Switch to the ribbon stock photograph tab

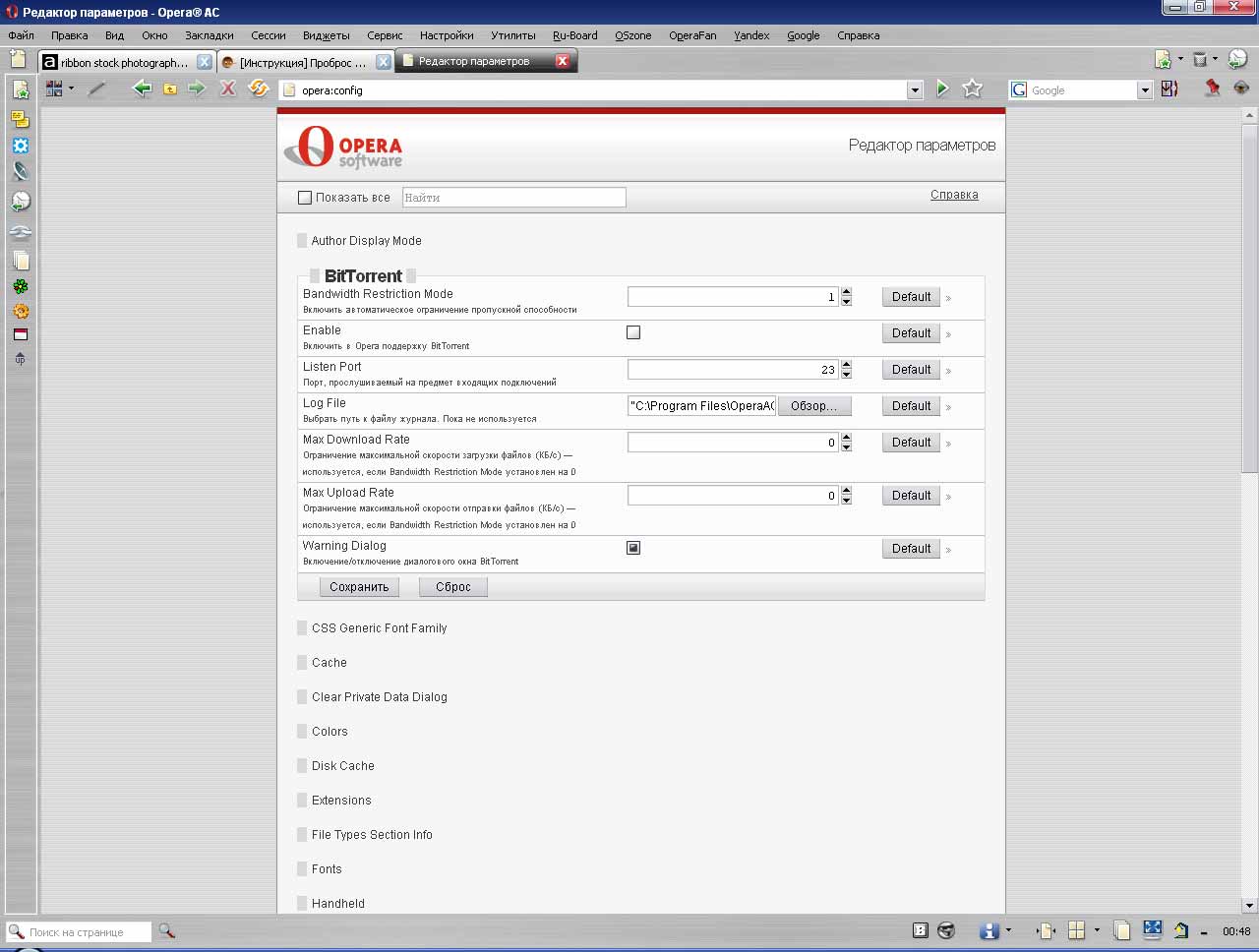[x=123, y=62]
